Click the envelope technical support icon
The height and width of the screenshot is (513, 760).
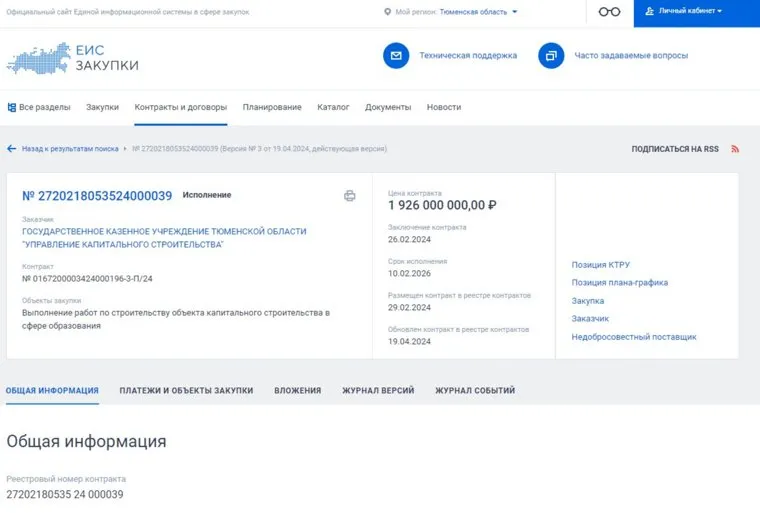tap(396, 56)
